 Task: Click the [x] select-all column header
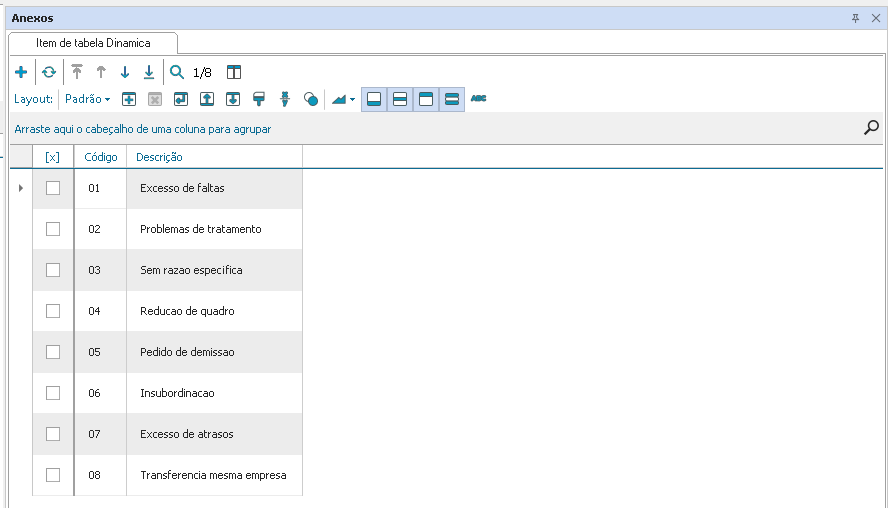coord(52,157)
